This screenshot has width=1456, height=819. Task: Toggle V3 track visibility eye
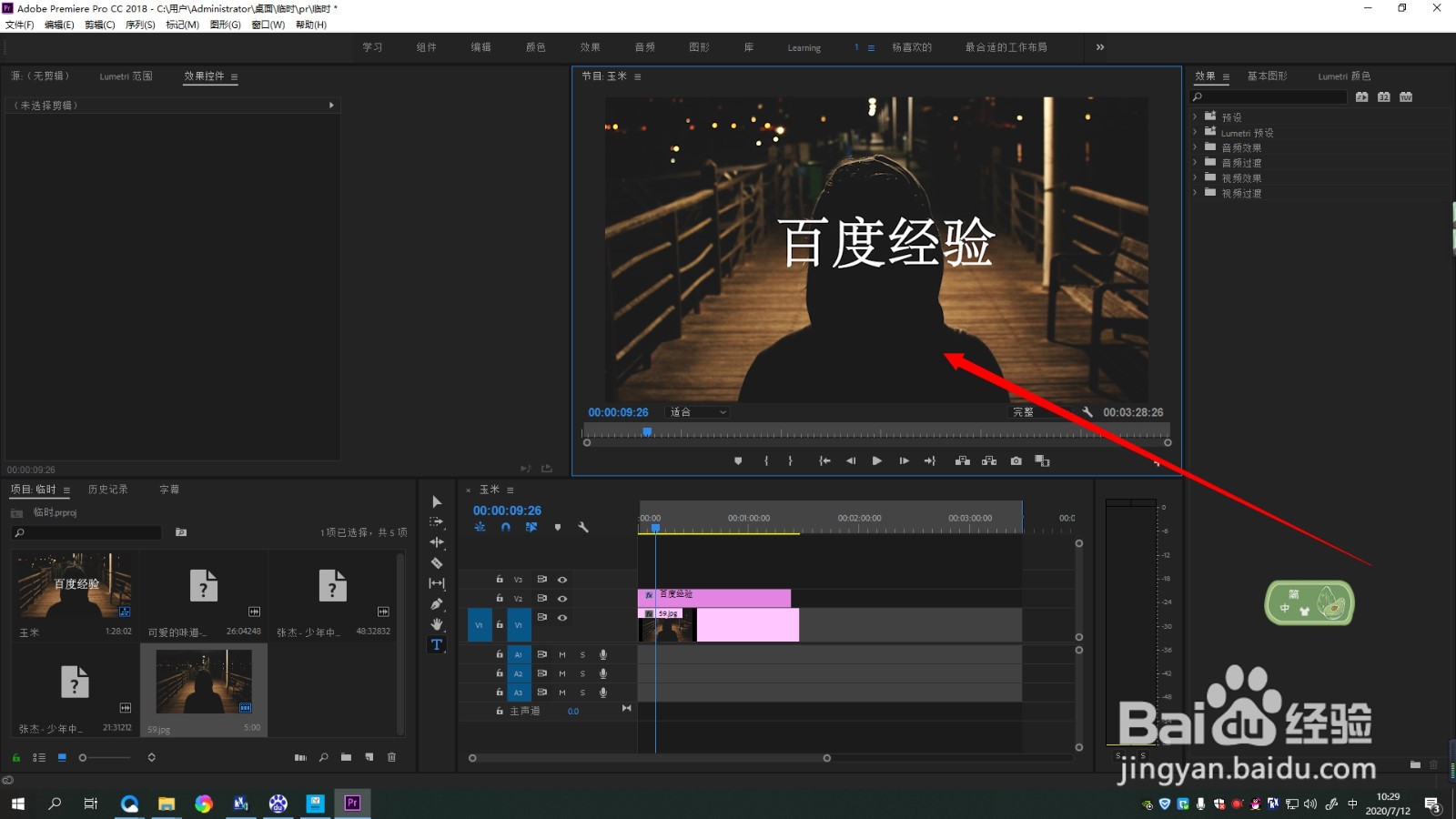pos(562,580)
